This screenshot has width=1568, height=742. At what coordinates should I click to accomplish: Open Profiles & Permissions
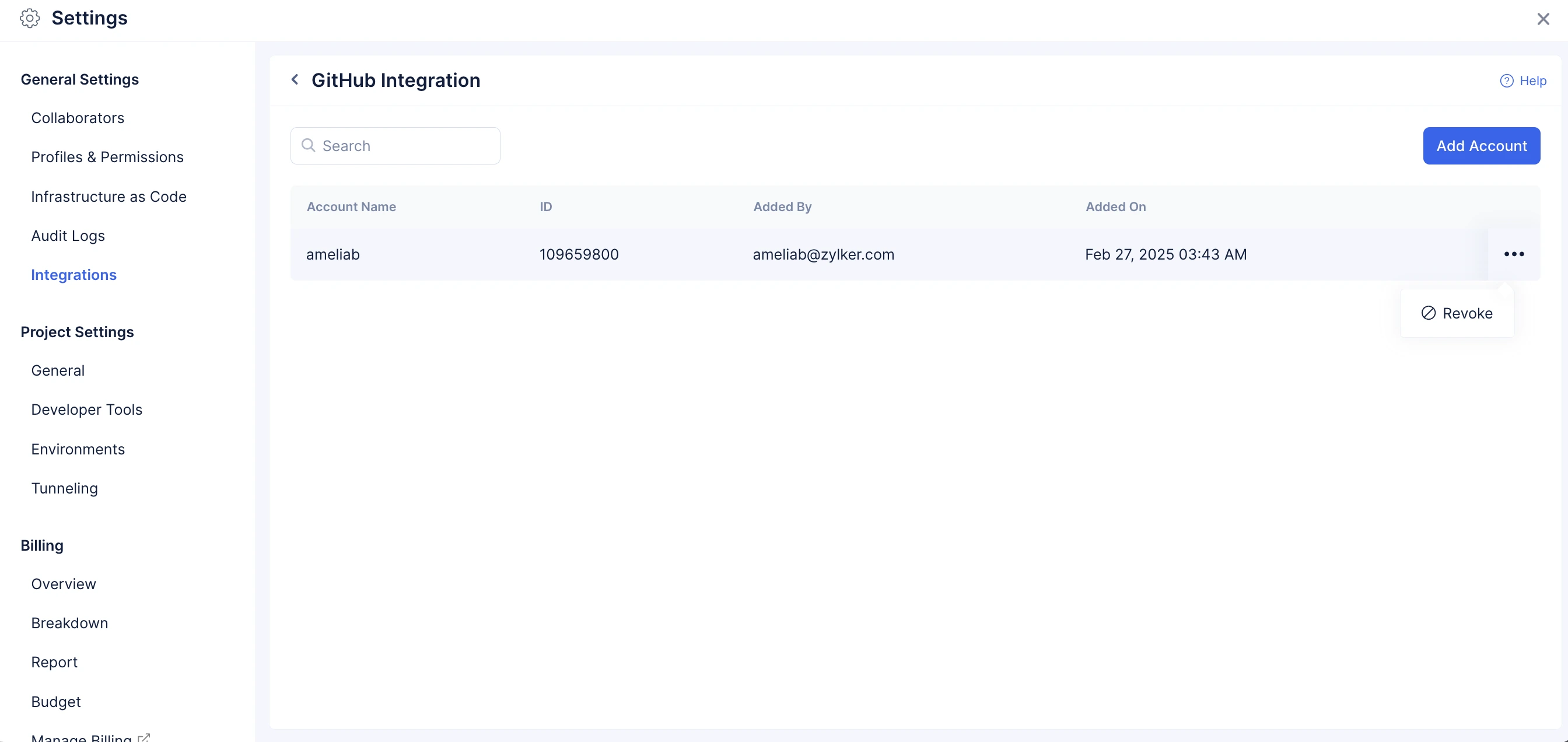107,157
